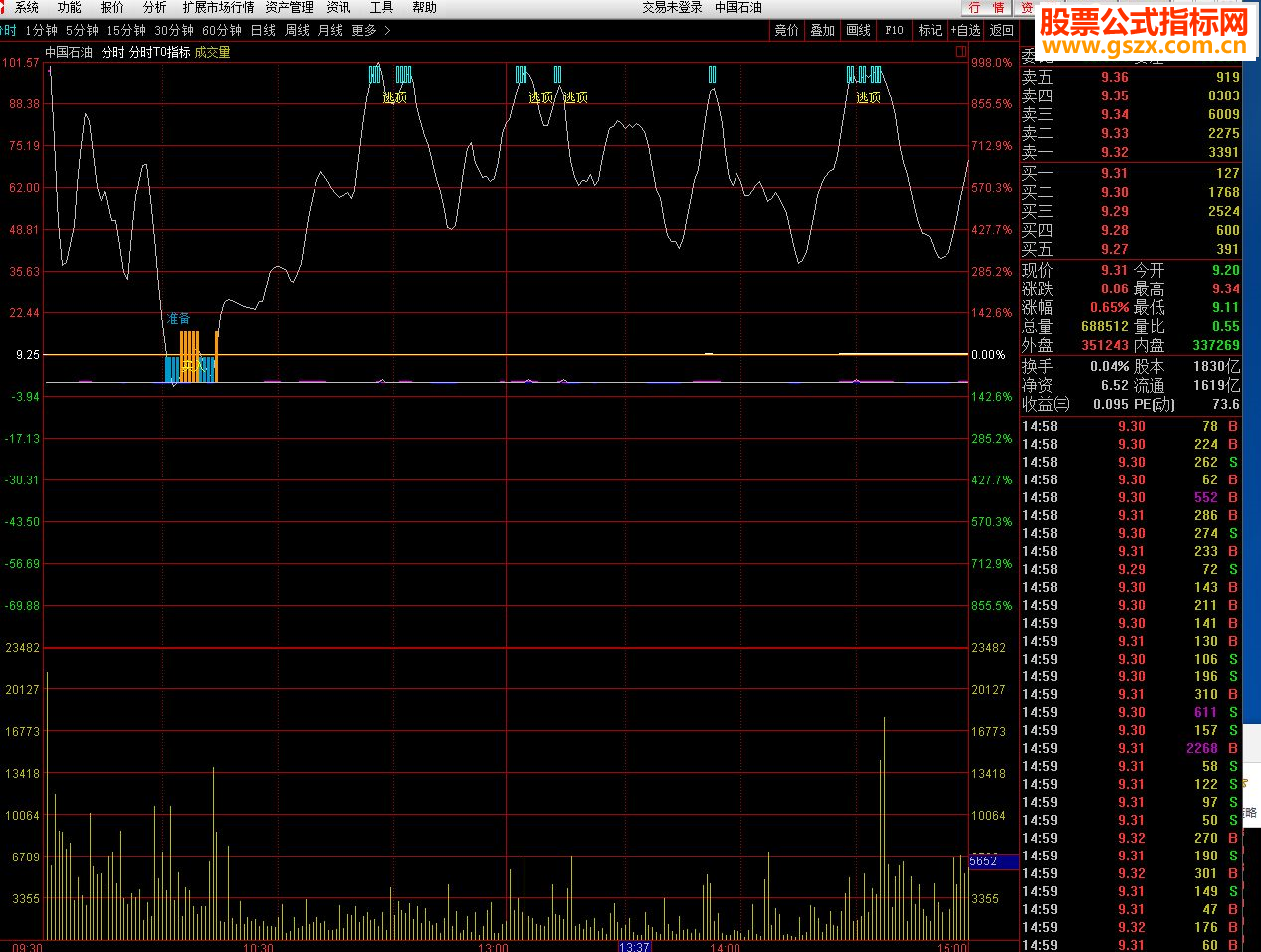Select the tick trade with volume 2268
The height and width of the screenshot is (952, 1261).
click(x=1132, y=748)
